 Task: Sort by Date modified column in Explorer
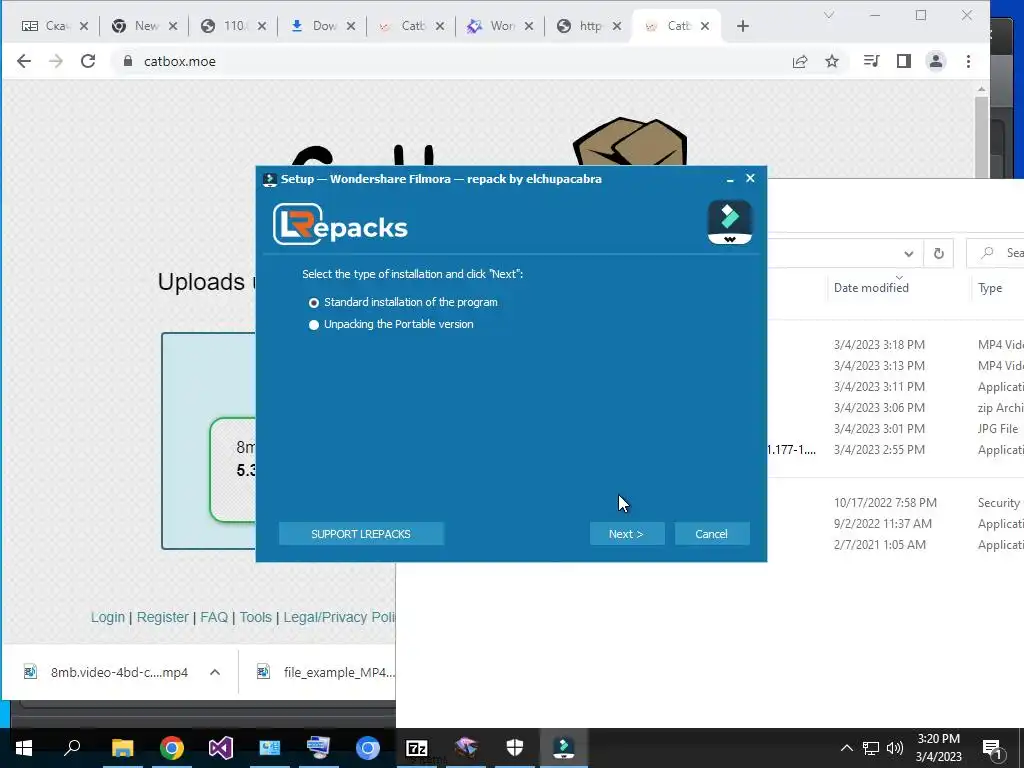871,288
